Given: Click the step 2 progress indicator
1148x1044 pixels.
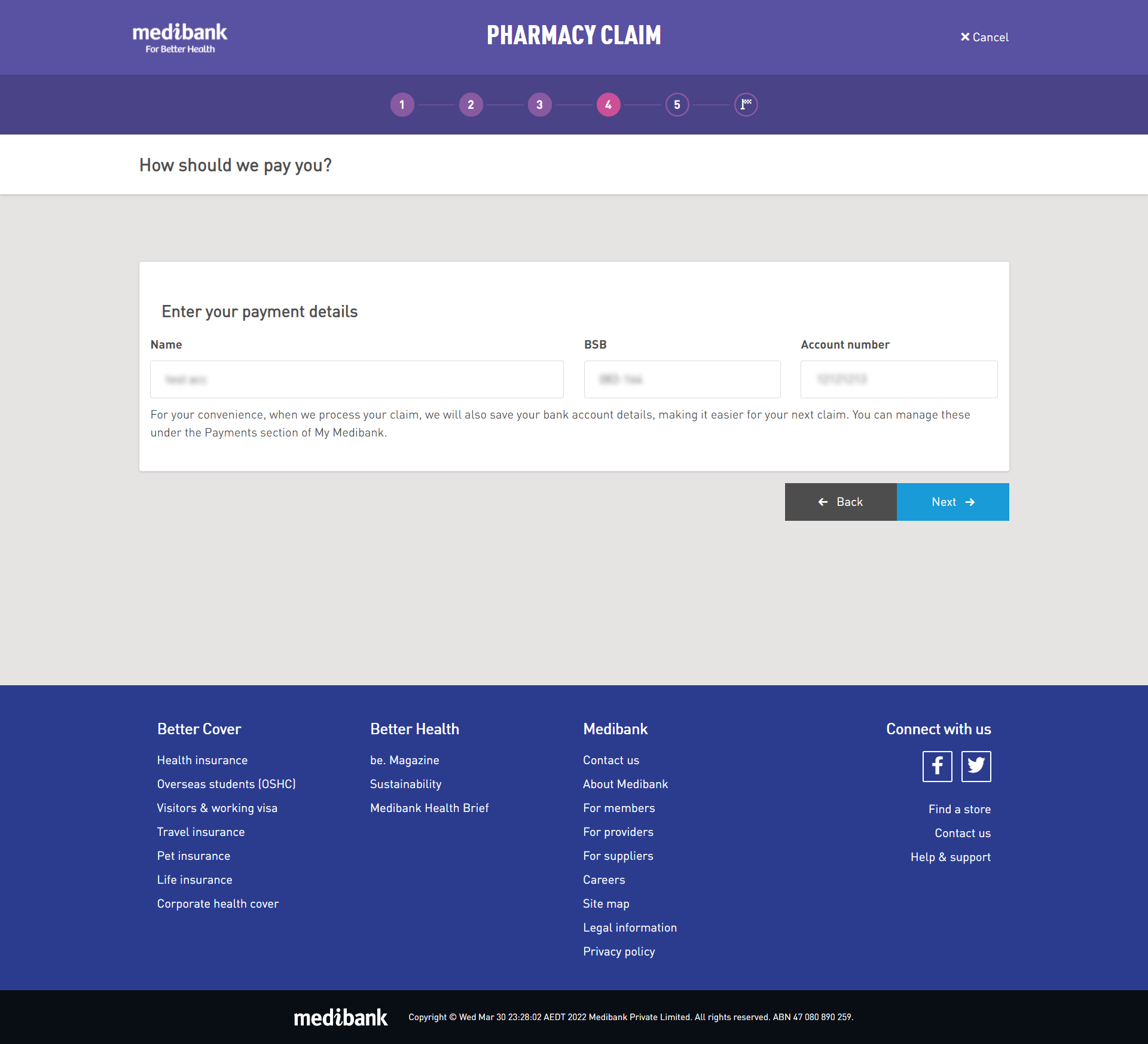Looking at the screenshot, I should pos(470,104).
